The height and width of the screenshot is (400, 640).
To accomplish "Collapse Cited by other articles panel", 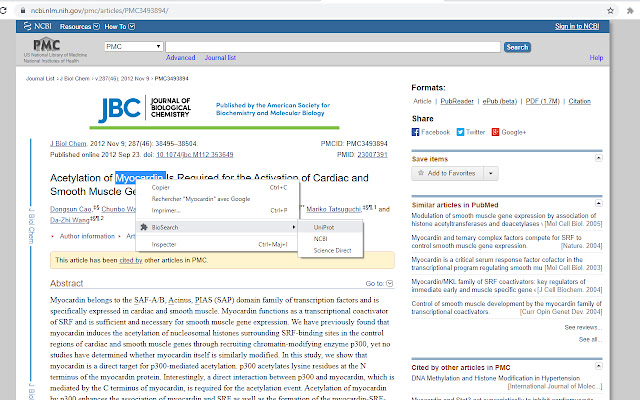I will pos(598,366).
